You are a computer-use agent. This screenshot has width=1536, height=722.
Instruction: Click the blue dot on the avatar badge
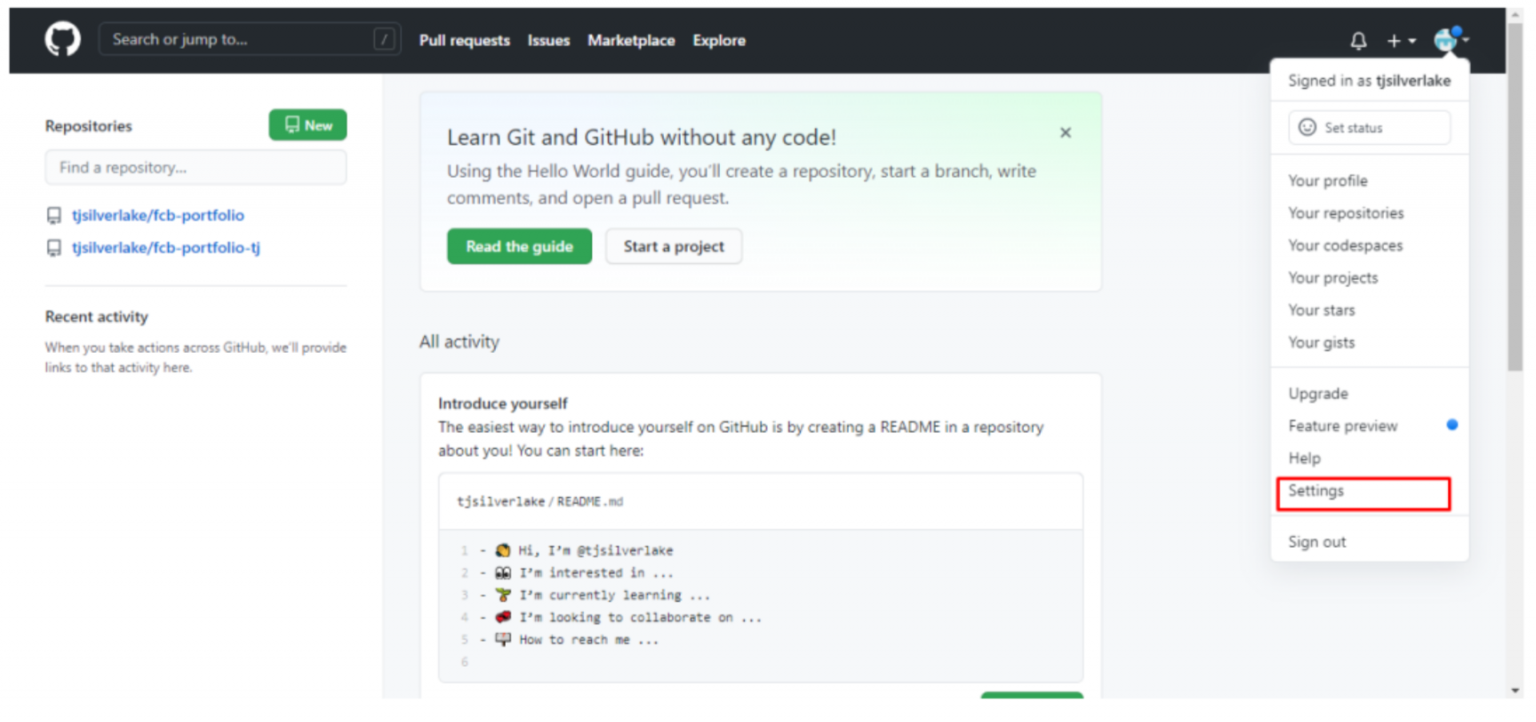(1456, 30)
